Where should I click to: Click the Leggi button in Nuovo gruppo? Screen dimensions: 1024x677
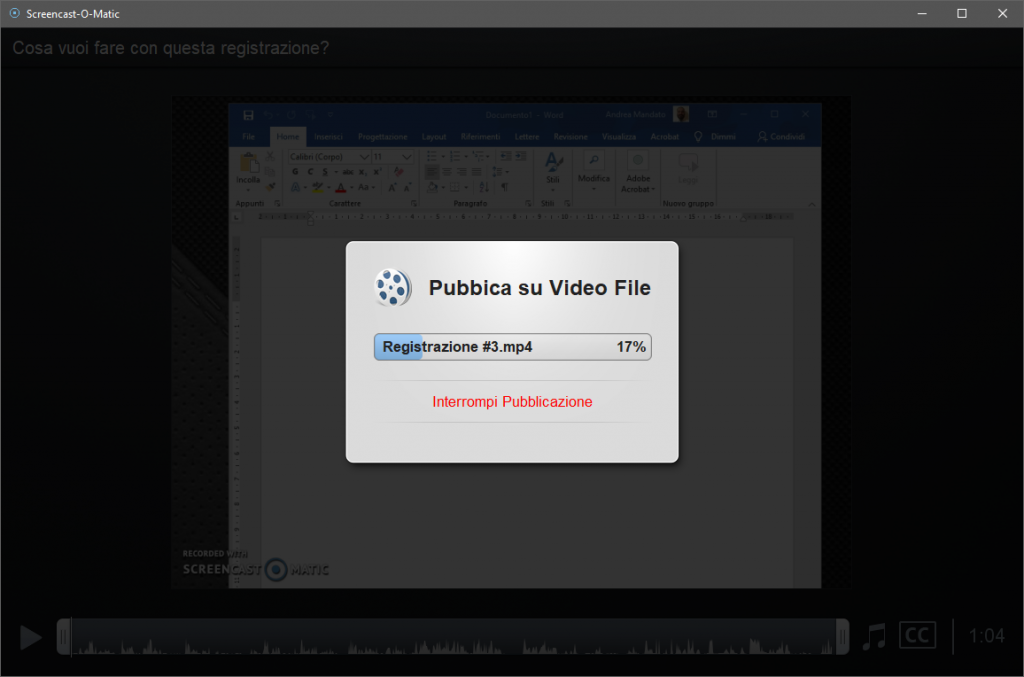688,168
